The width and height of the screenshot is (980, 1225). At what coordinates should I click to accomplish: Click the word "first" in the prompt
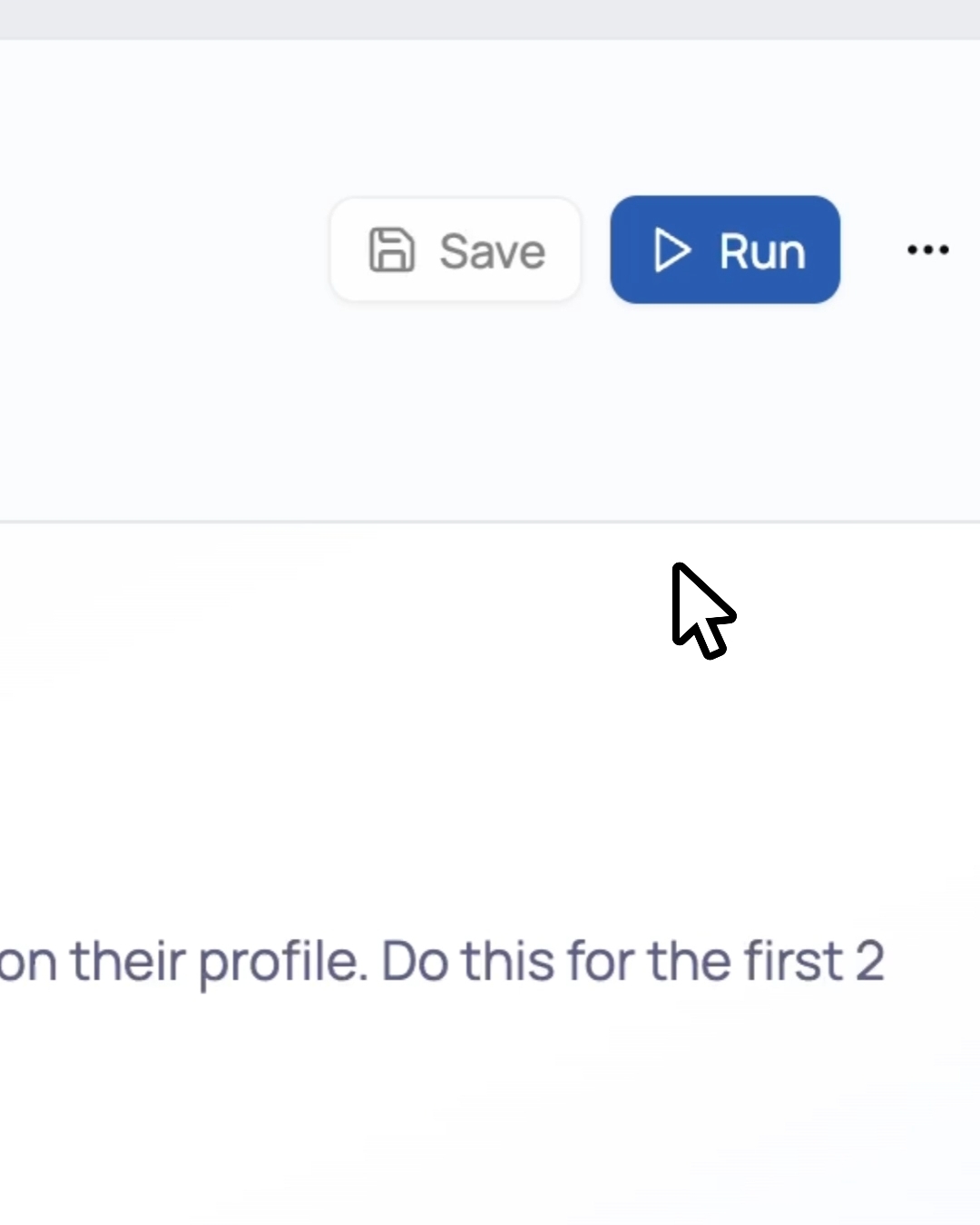[794, 962]
